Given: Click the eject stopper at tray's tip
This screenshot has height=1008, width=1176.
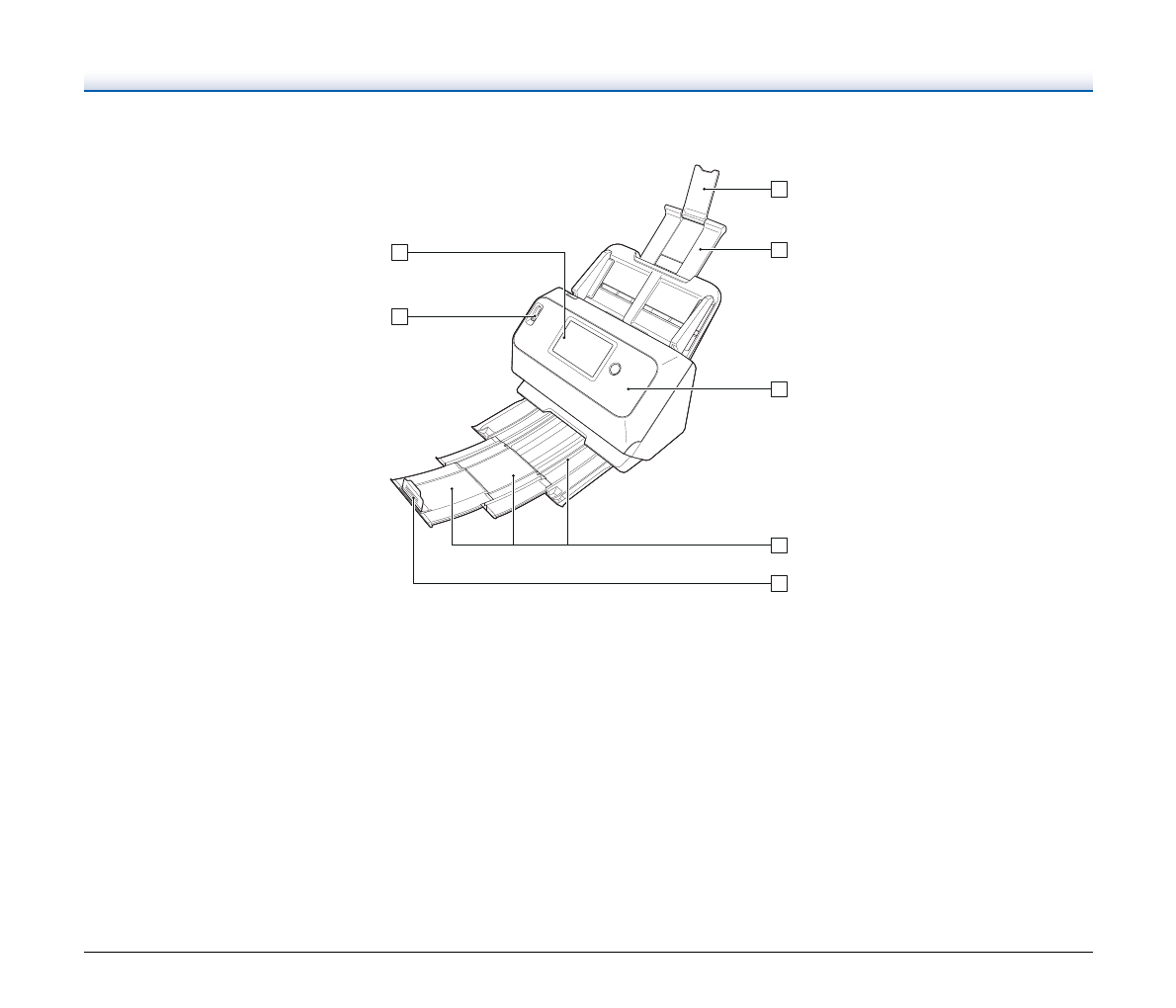Looking at the screenshot, I should [x=412, y=497].
